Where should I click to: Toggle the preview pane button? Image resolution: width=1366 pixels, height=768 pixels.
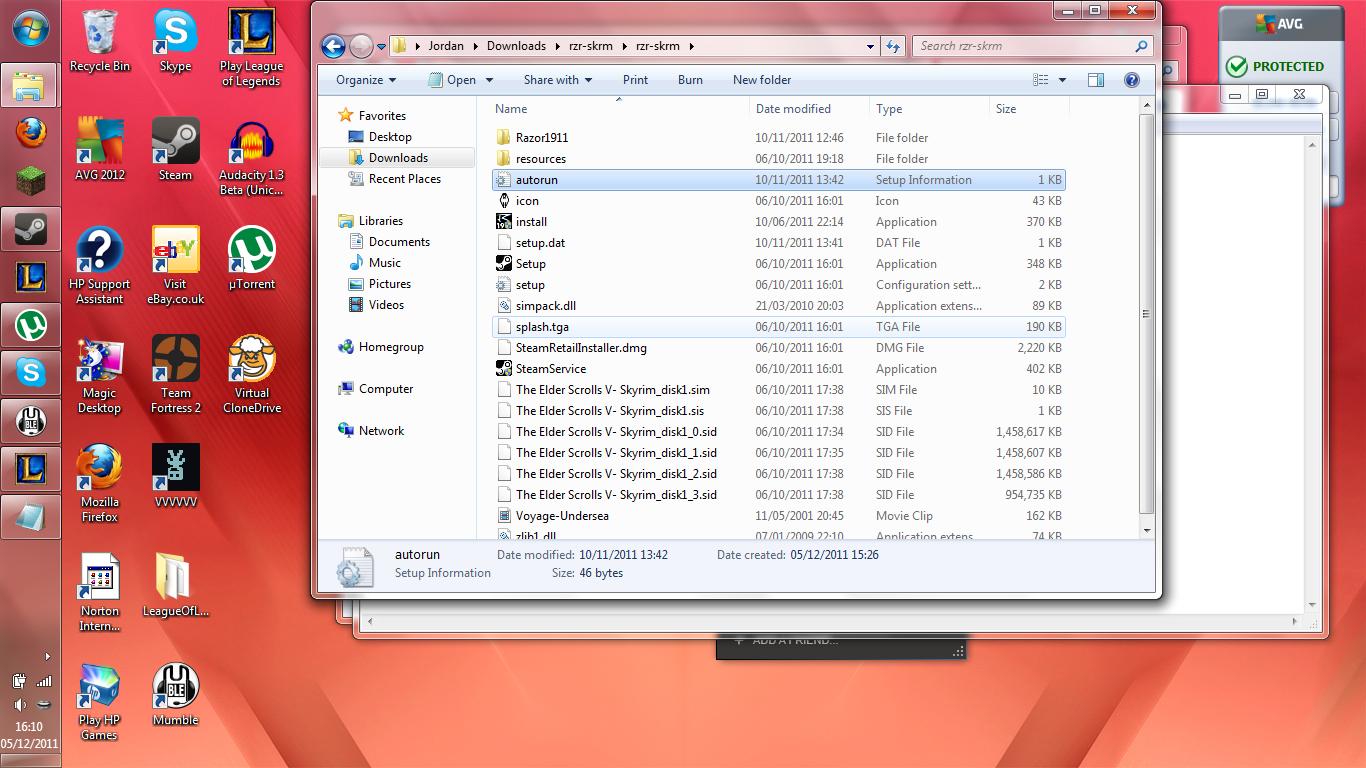[1096, 80]
